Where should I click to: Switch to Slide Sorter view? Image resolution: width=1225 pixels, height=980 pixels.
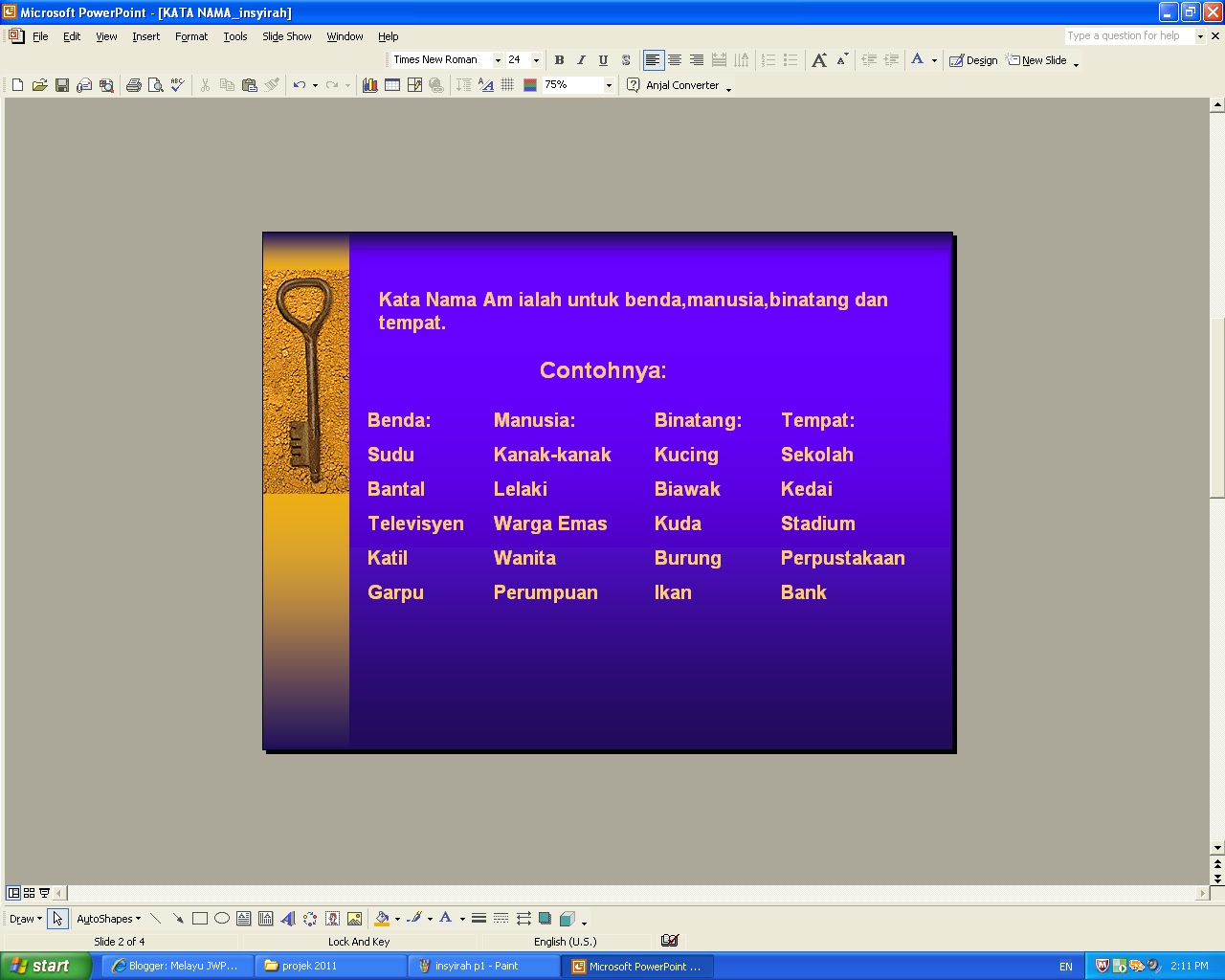coord(29,893)
